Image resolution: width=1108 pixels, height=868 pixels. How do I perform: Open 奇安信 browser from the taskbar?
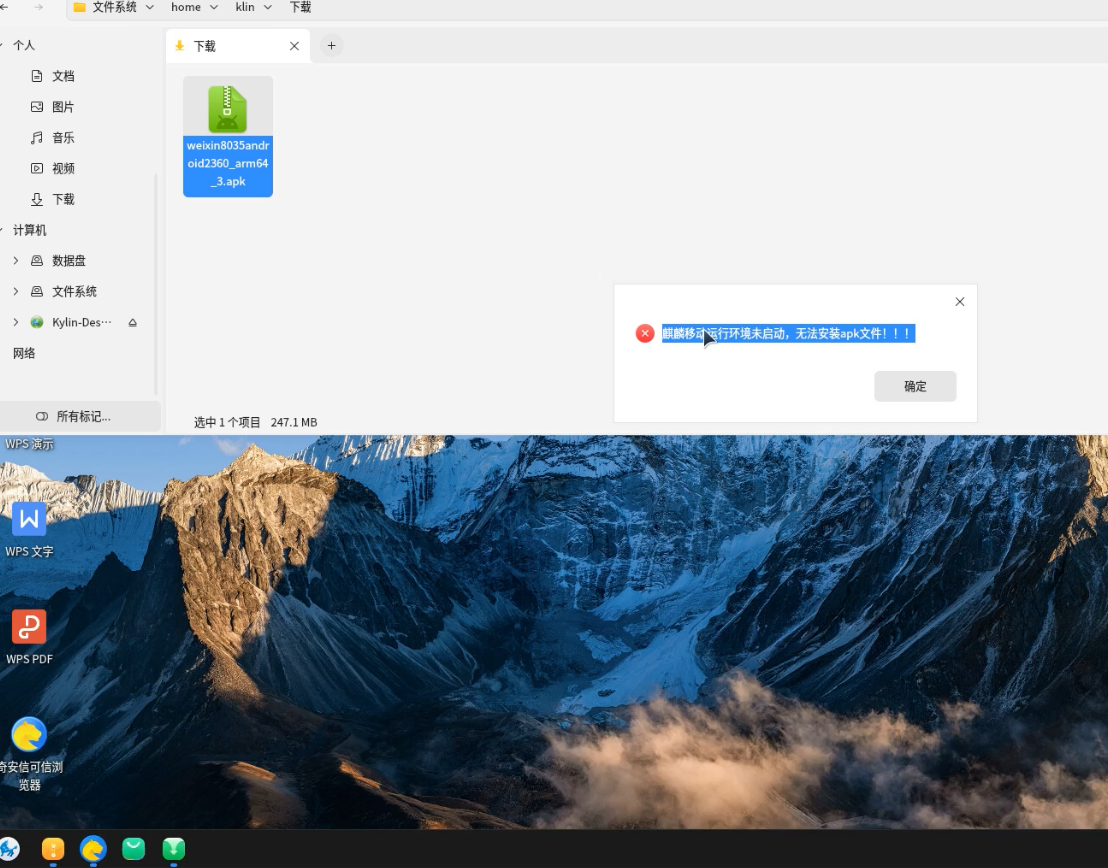(93, 849)
